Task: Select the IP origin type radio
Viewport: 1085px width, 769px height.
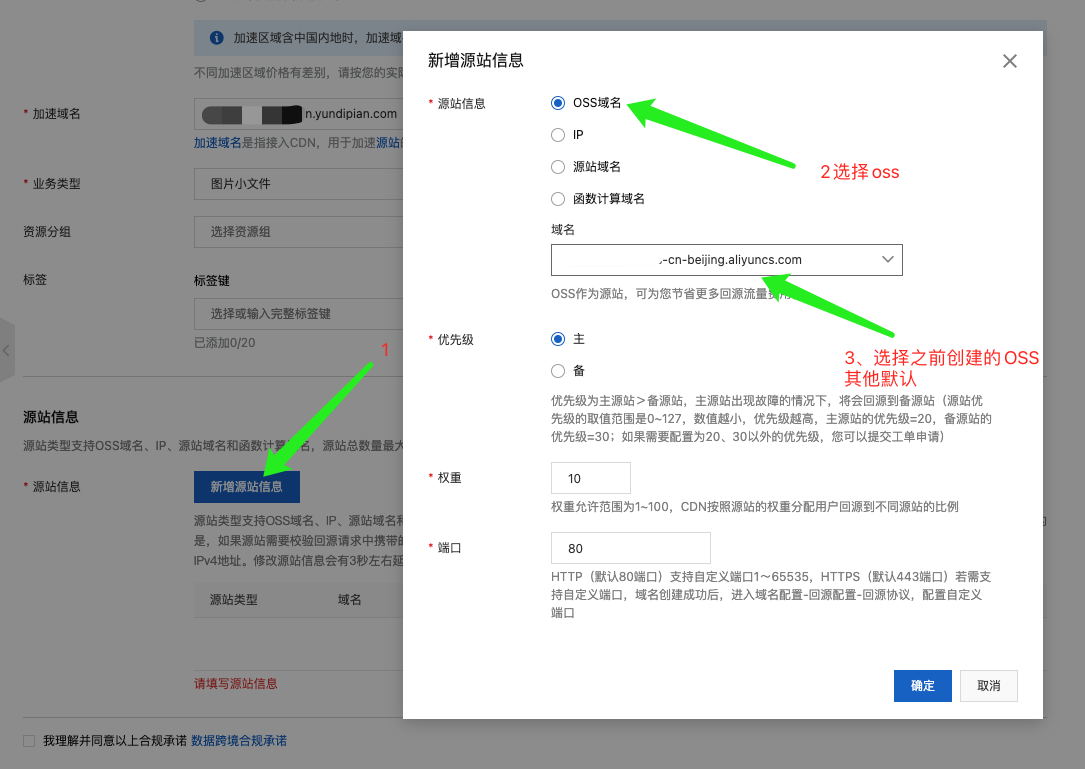Action: (558, 135)
